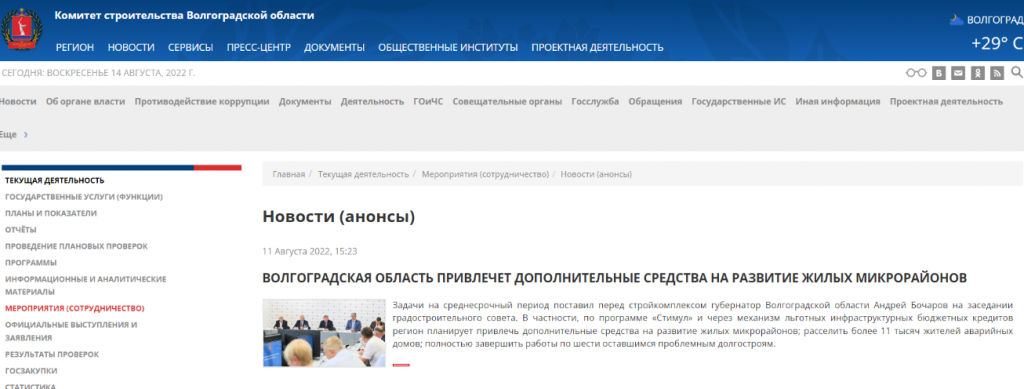The height and width of the screenshot is (389, 1024).
Task: Open the visually impaired glasses icon
Action: (916, 73)
